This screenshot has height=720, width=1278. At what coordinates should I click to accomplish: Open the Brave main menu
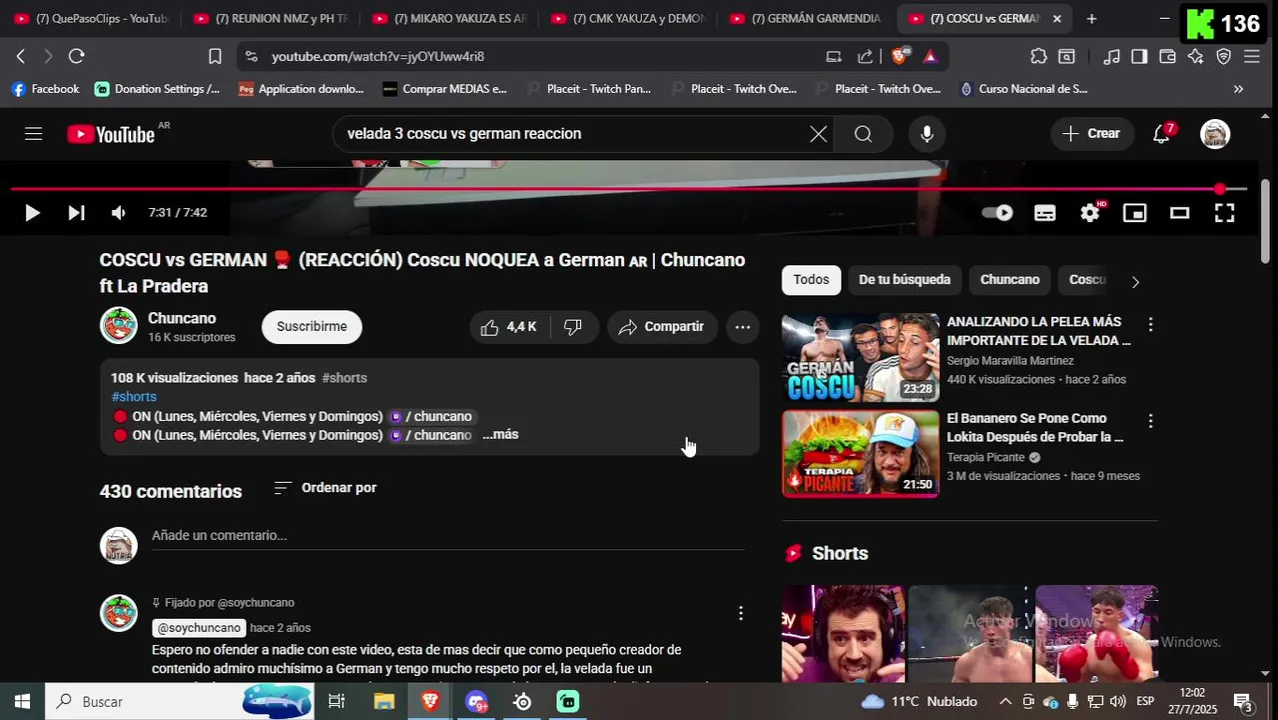[x=1252, y=56]
